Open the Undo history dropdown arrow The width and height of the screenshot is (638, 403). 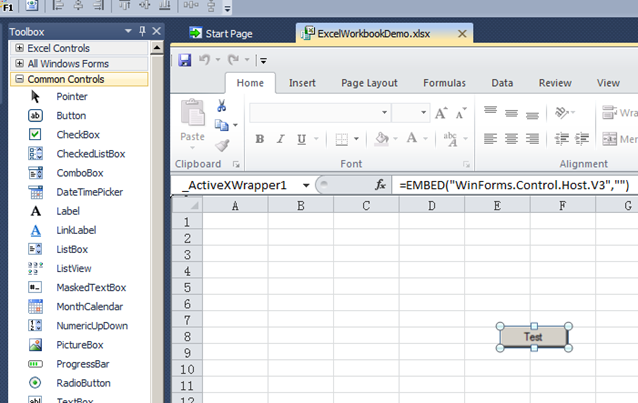pyautogui.click(x=218, y=60)
